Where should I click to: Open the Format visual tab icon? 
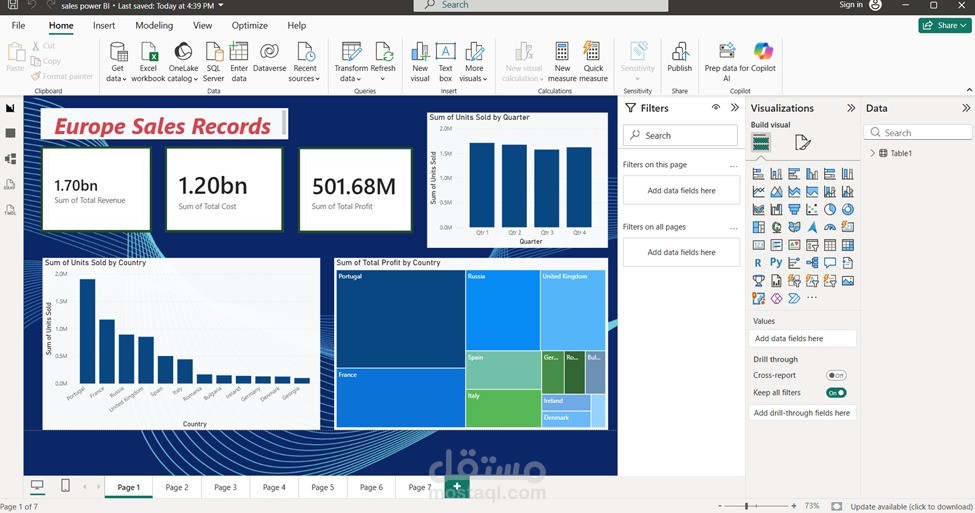(x=802, y=143)
